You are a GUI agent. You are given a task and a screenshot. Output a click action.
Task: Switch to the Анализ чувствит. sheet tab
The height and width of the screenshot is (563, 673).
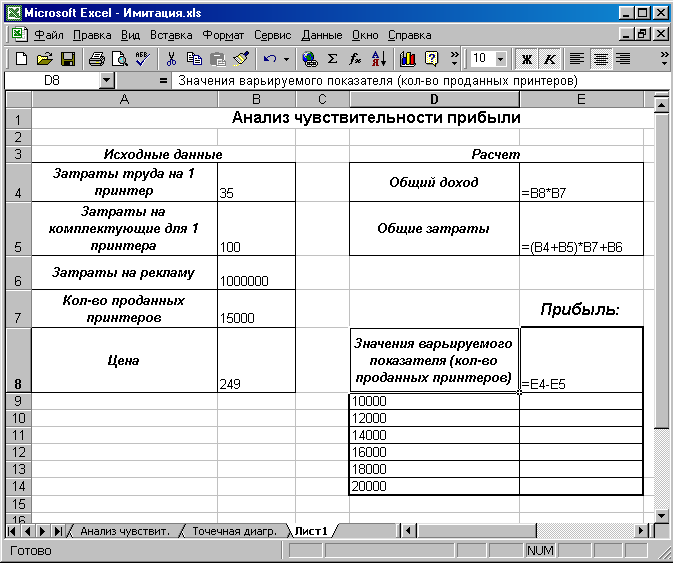click(125, 531)
